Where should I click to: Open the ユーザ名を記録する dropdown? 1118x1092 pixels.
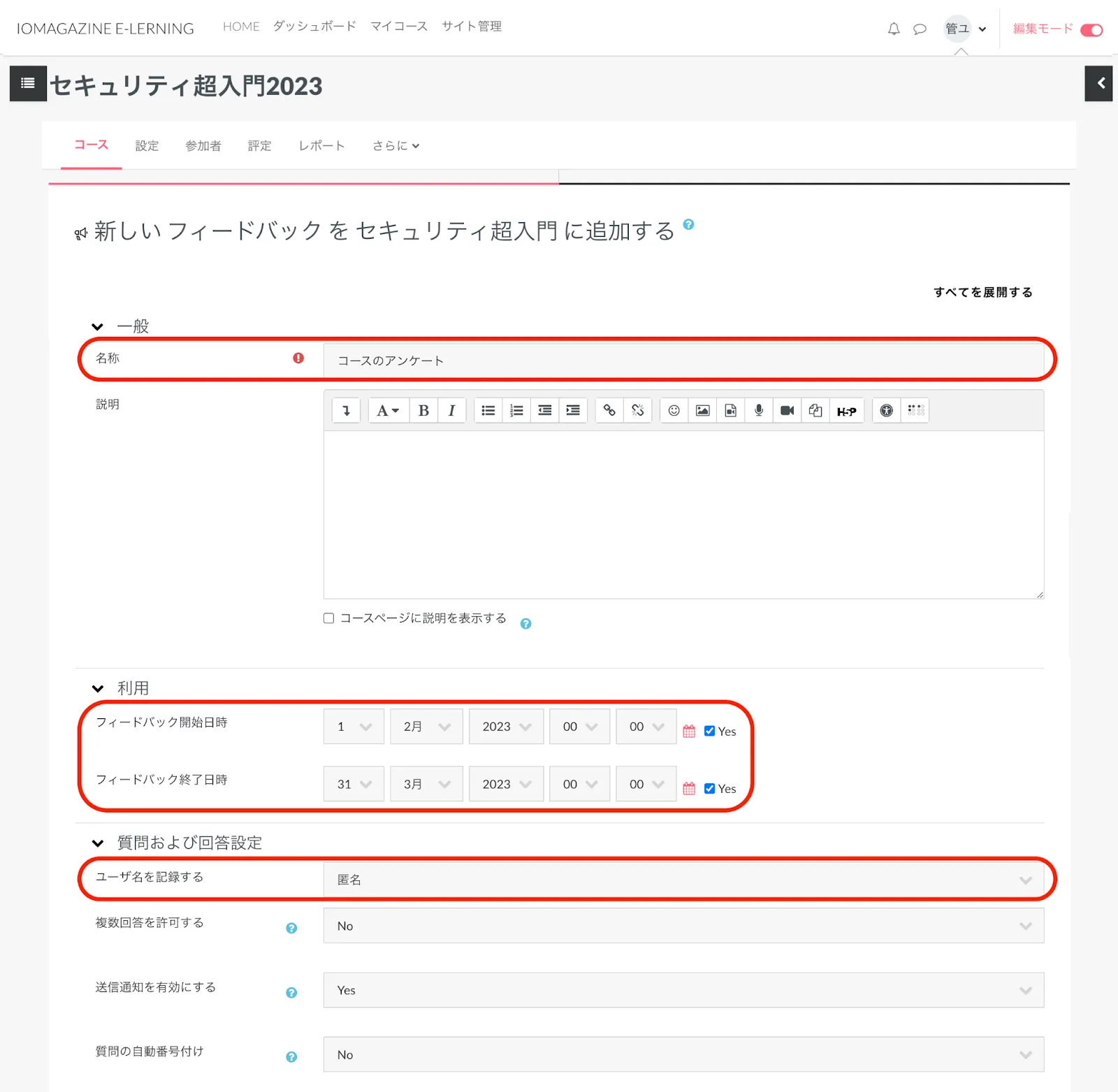(683, 880)
